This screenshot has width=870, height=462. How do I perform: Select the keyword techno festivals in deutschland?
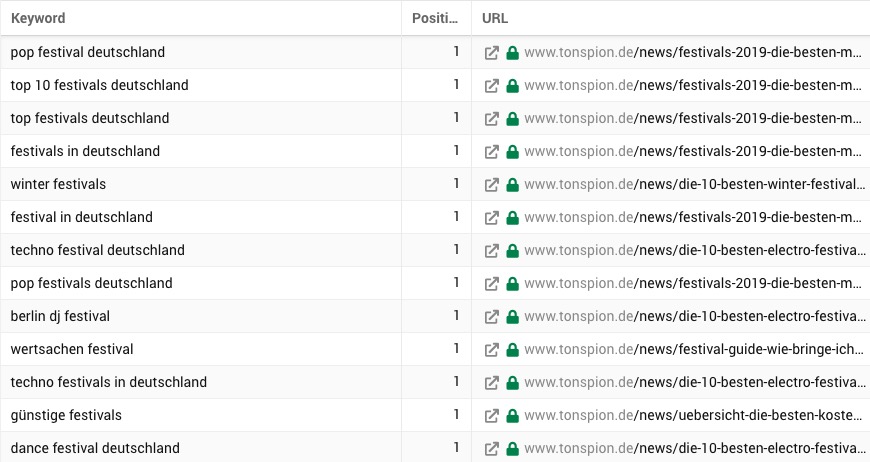coord(109,382)
